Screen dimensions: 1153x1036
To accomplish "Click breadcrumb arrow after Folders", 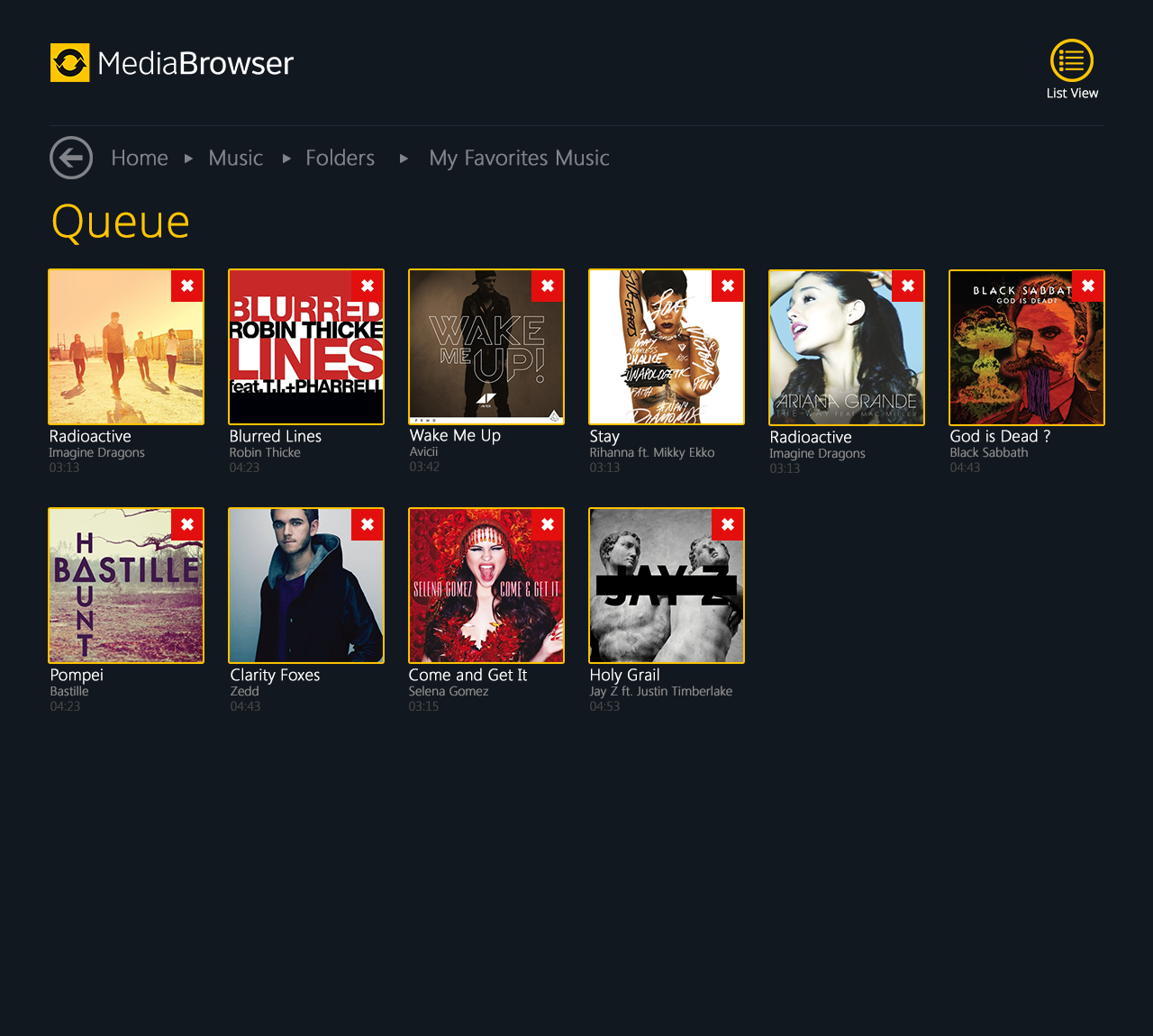I will pyautogui.click(x=404, y=159).
